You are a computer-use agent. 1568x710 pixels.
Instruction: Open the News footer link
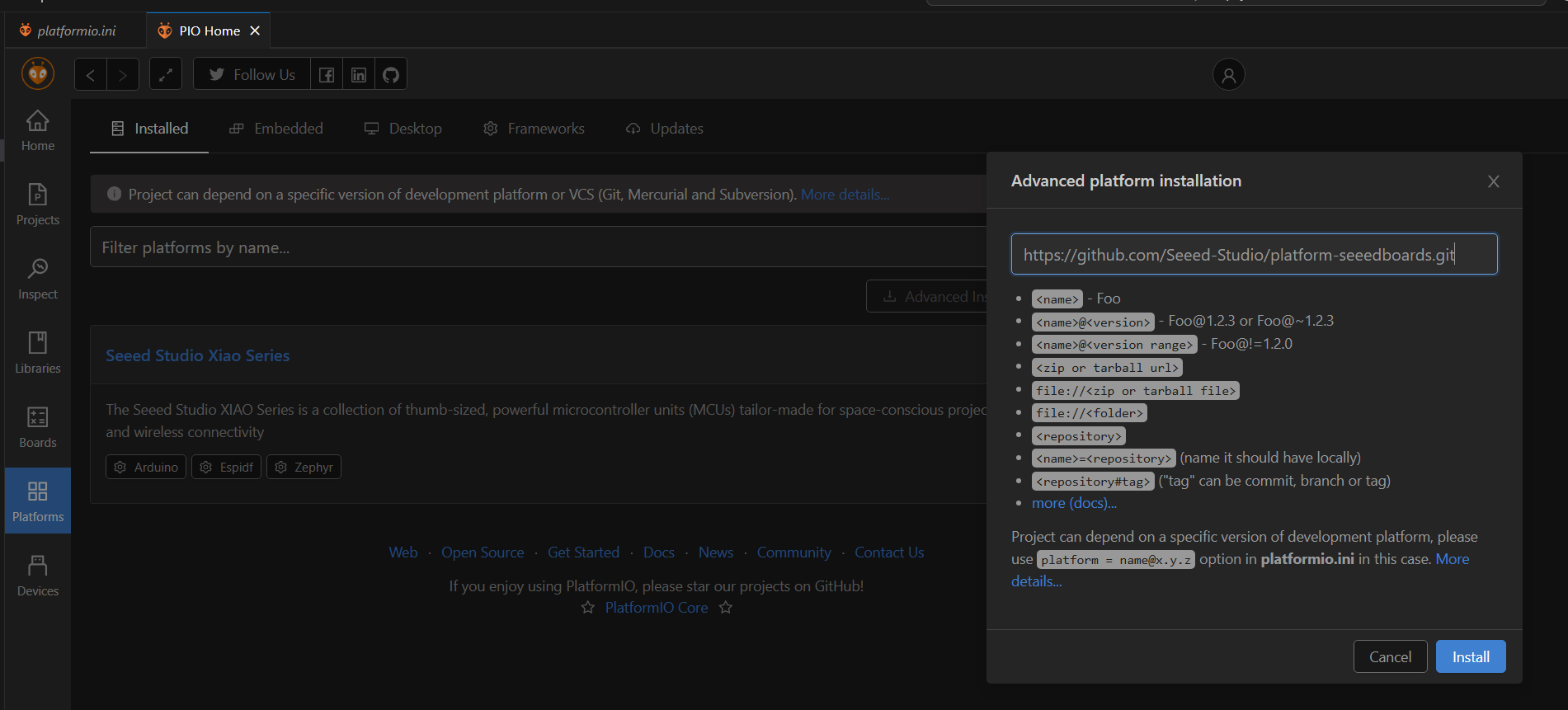(716, 552)
